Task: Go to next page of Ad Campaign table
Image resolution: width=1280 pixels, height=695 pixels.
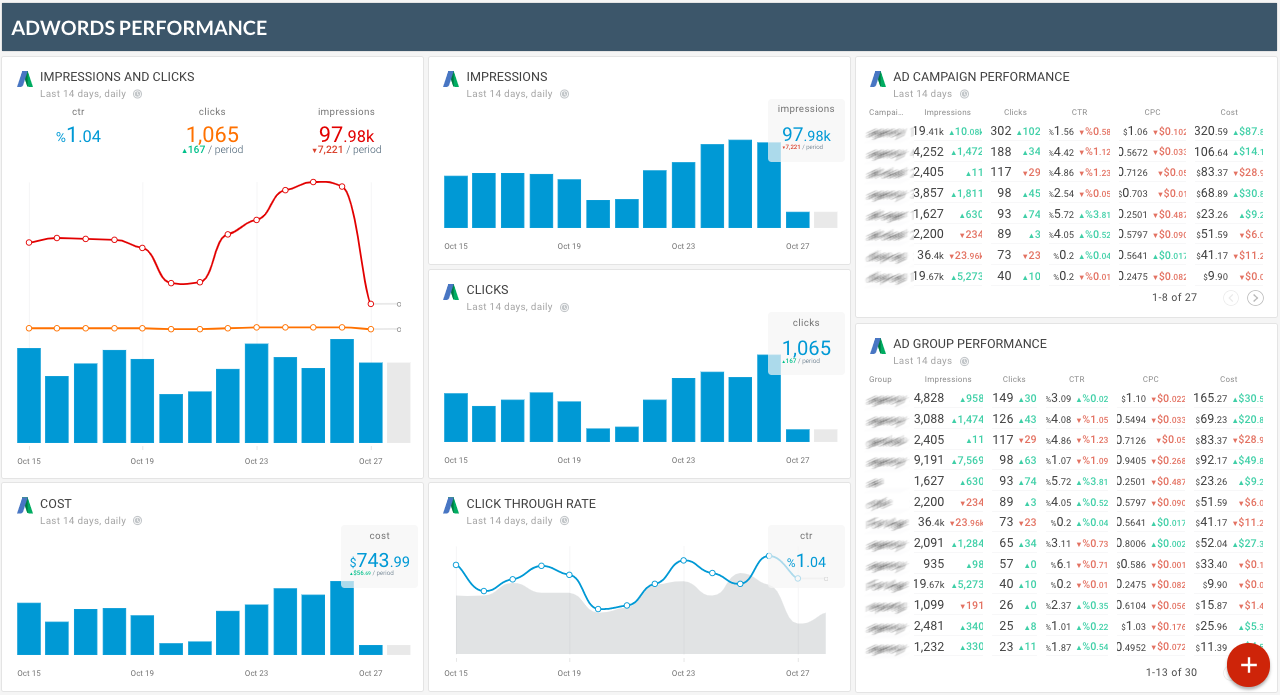Action: pos(1256,298)
